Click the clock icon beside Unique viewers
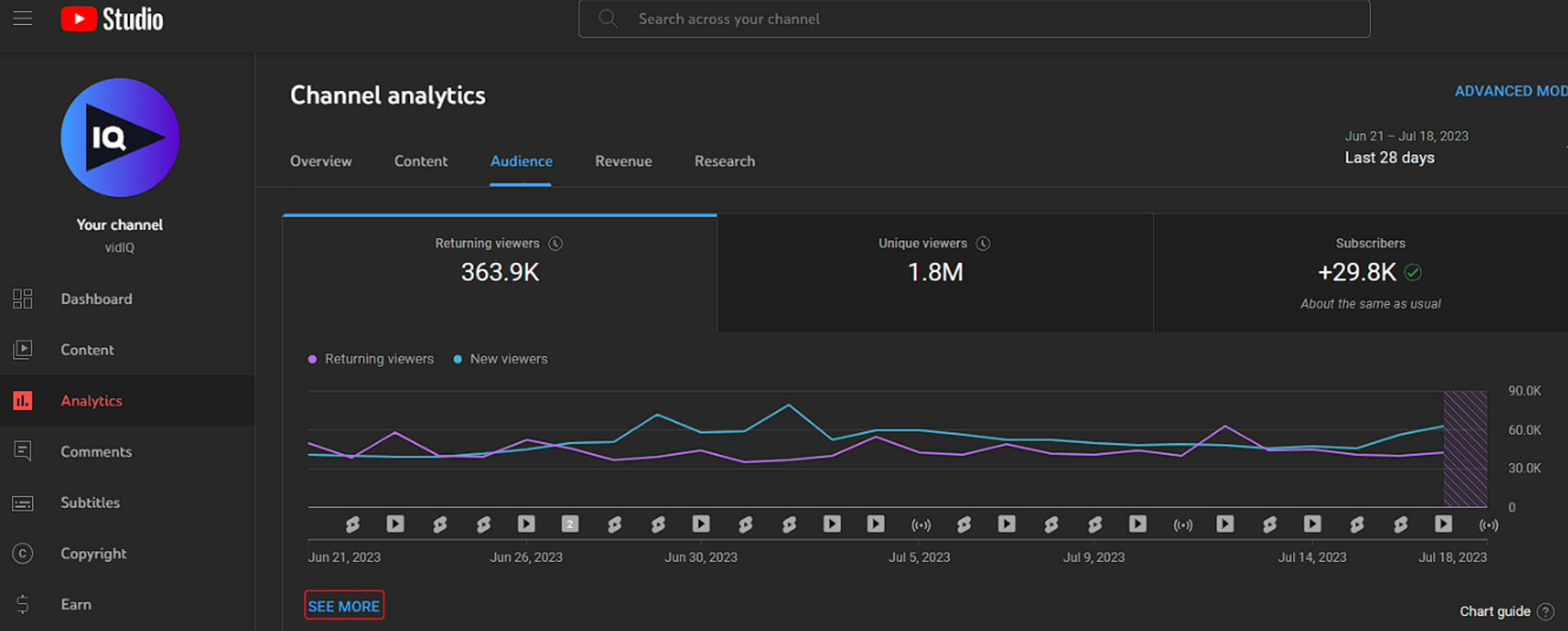1568x631 pixels. (983, 244)
